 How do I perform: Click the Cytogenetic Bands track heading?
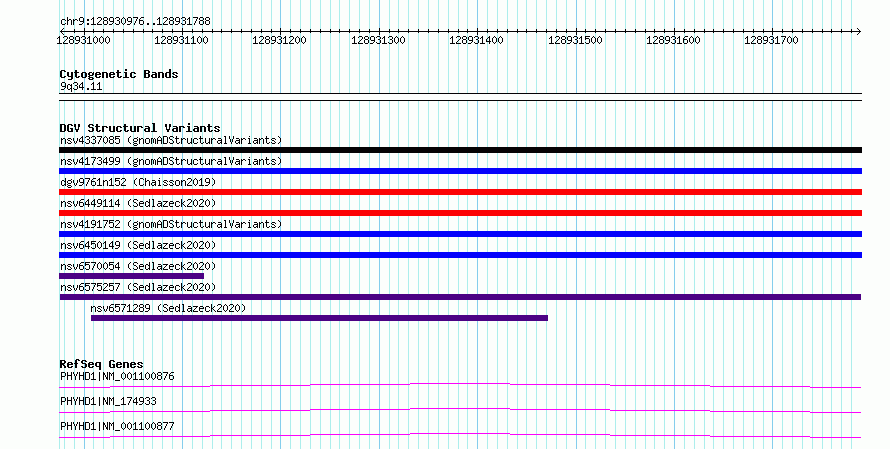click(x=119, y=74)
